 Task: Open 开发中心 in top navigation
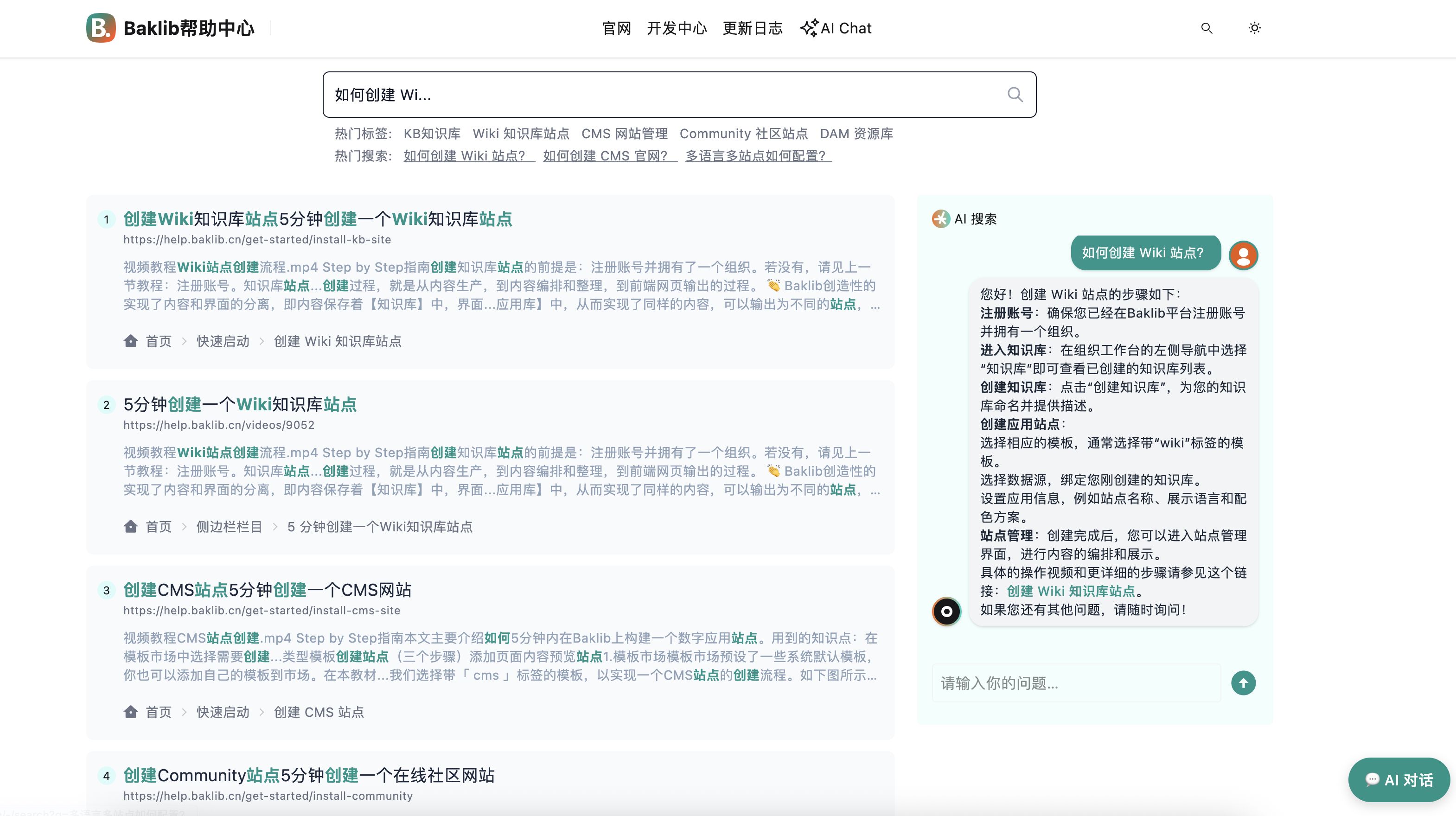pyautogui.click(x=677, y=28)
